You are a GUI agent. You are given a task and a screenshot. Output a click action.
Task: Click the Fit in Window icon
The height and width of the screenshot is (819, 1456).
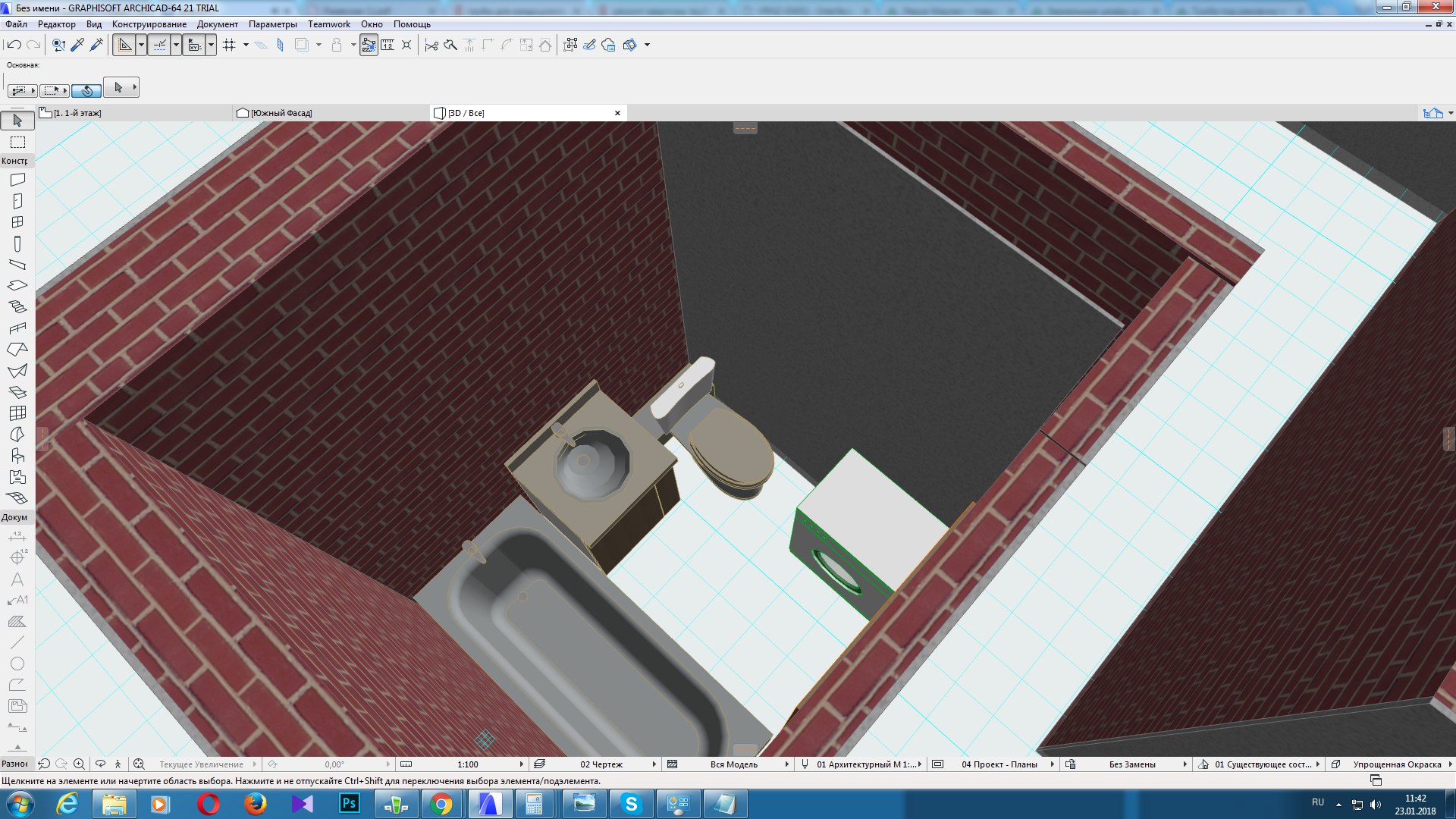click(x=139, y=764)
